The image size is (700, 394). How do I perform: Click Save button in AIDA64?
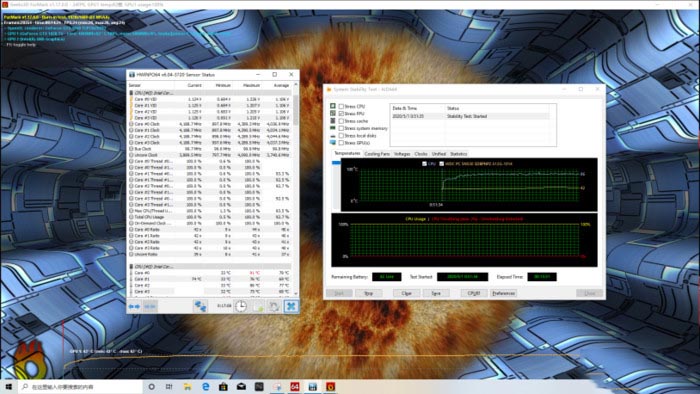tap(436, 294)
